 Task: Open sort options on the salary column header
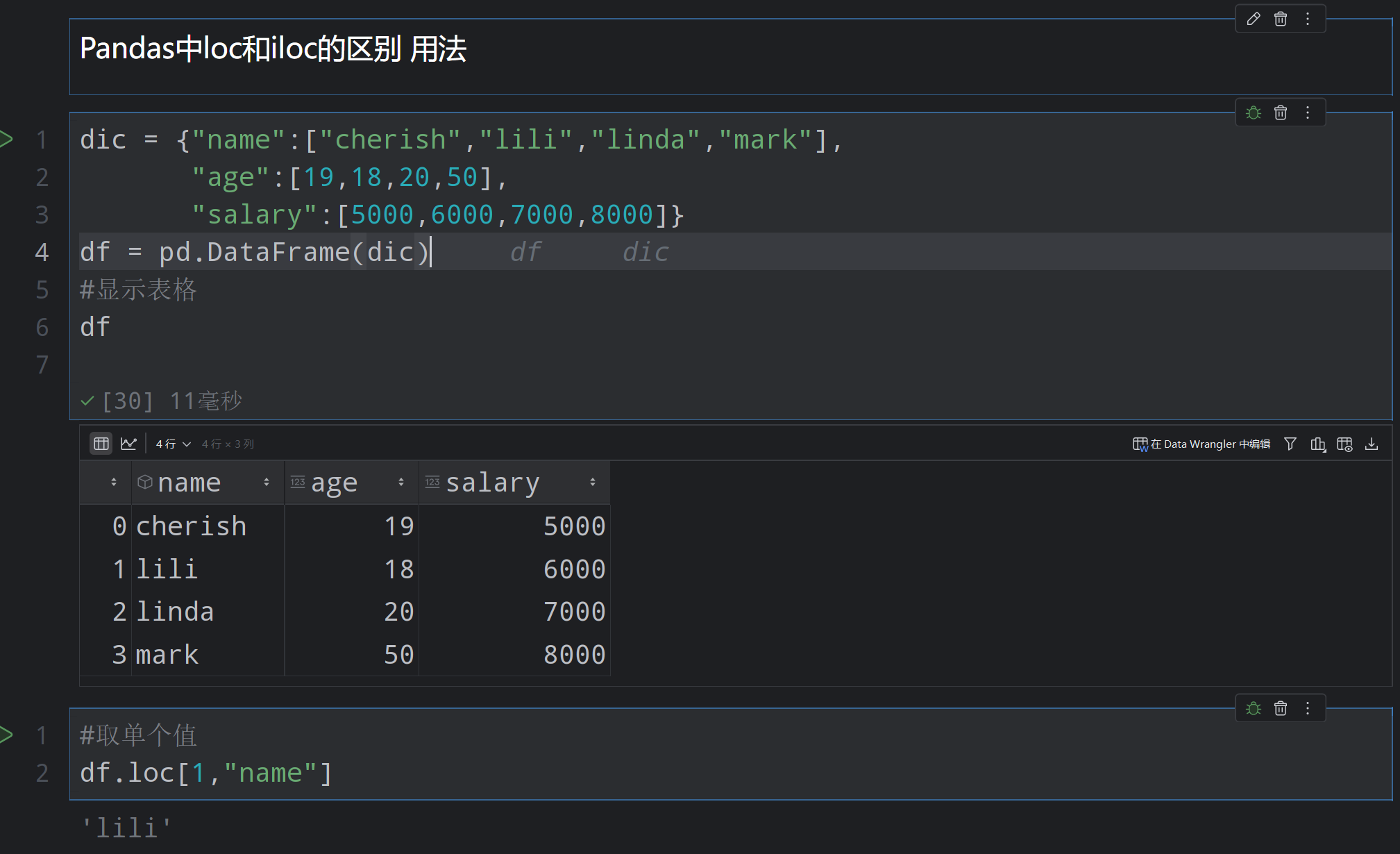click(x=593, y=481)
